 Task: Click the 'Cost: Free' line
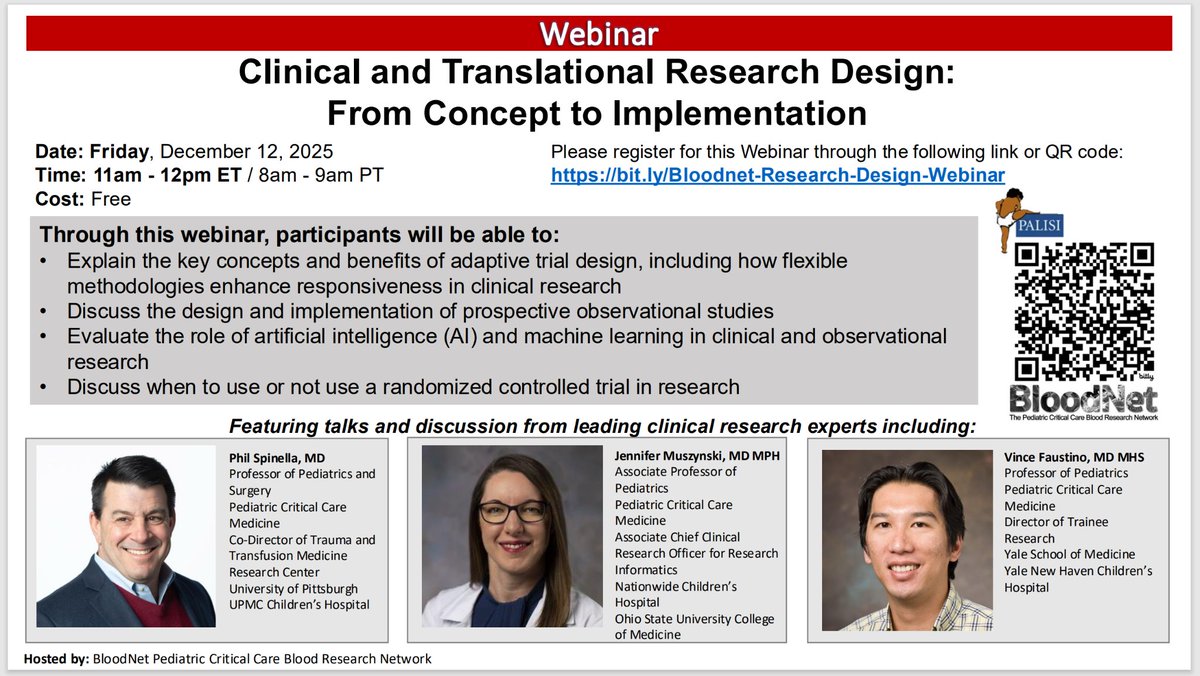83,199
